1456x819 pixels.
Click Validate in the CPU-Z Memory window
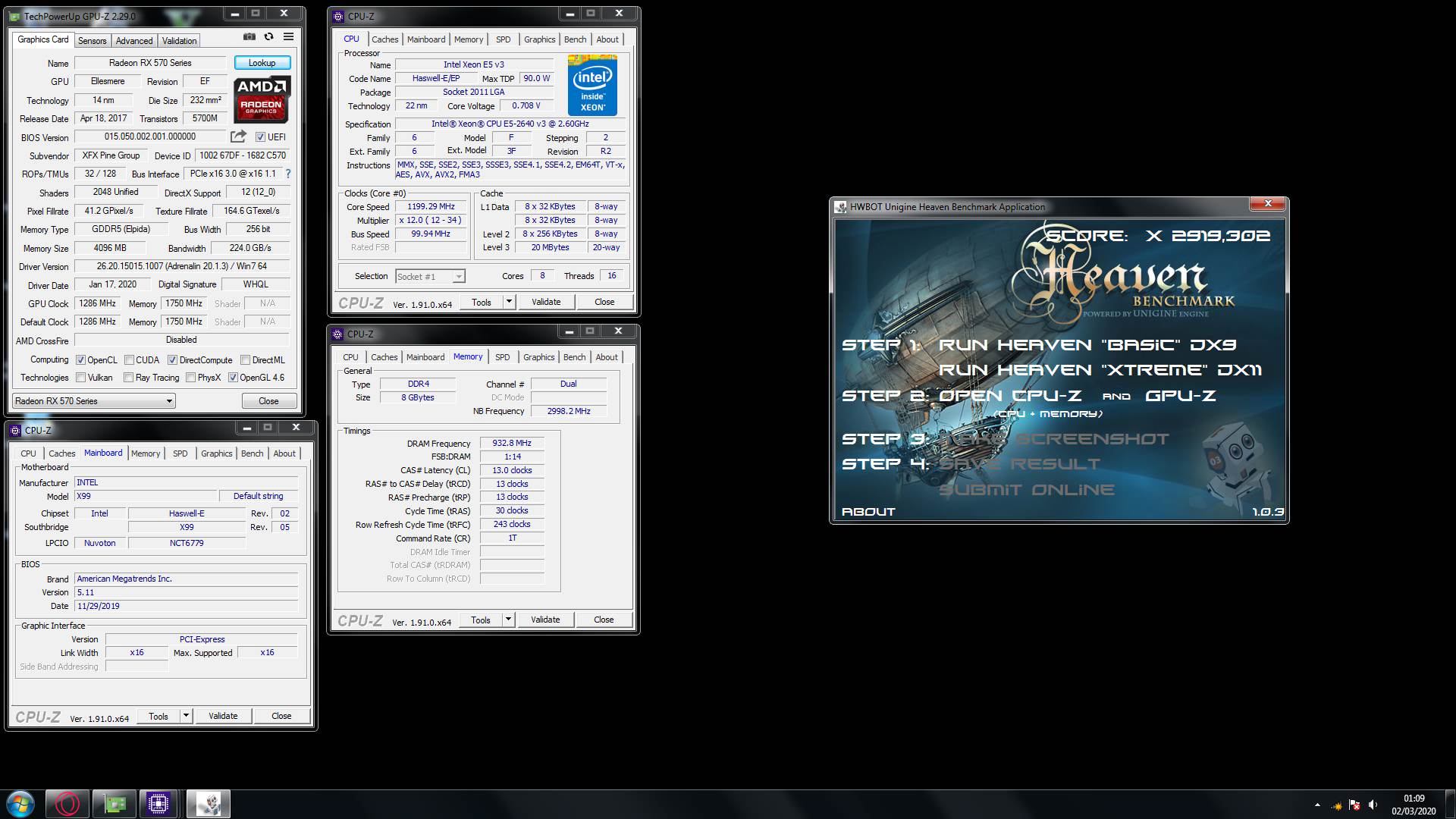545,620
